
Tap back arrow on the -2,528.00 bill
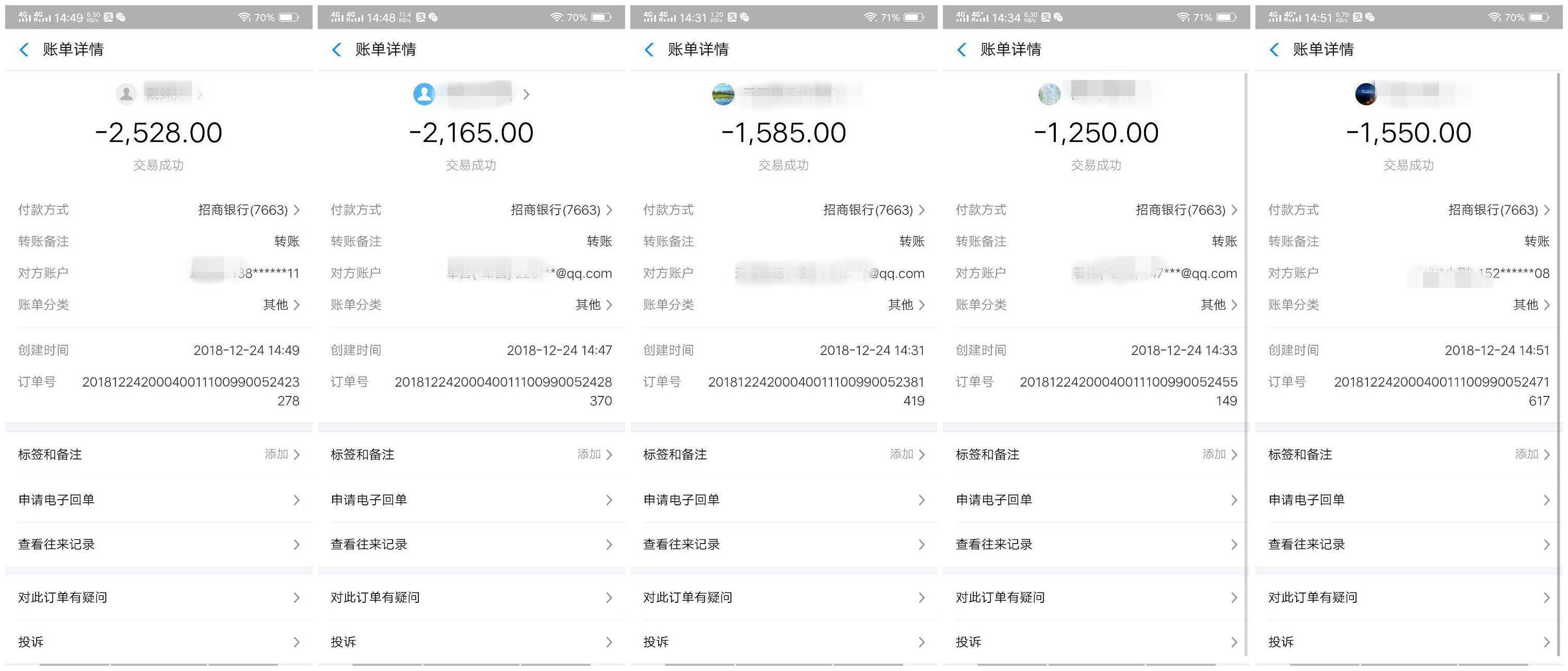[x=24, y=50]
